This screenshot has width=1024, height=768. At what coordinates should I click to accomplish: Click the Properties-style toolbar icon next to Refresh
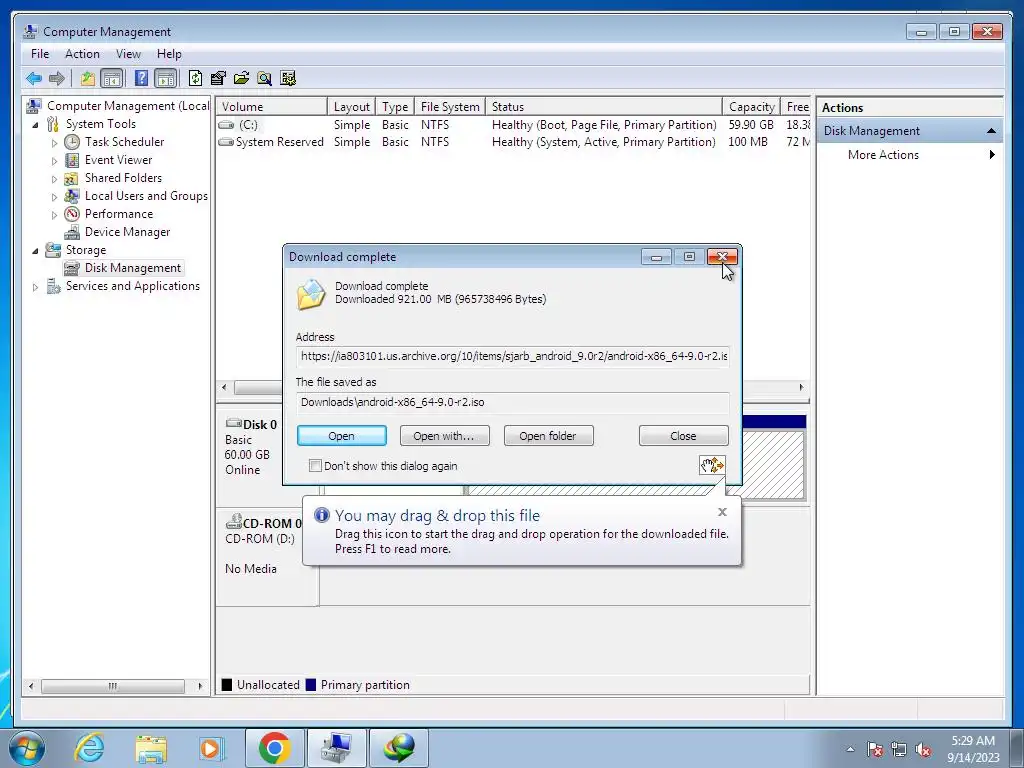tap(218, 78)
